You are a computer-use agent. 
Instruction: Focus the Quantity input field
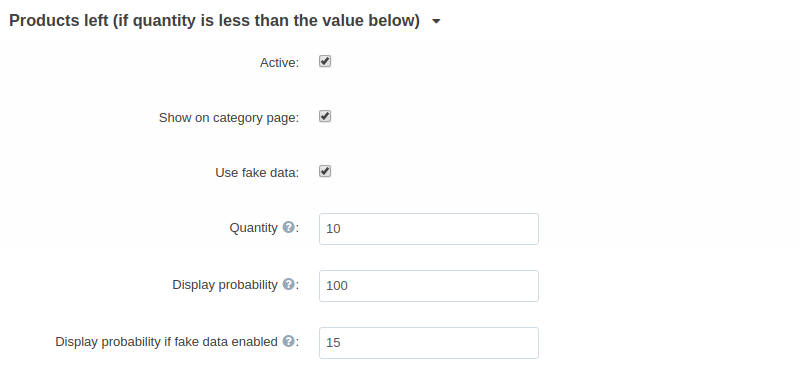point(429,229)
